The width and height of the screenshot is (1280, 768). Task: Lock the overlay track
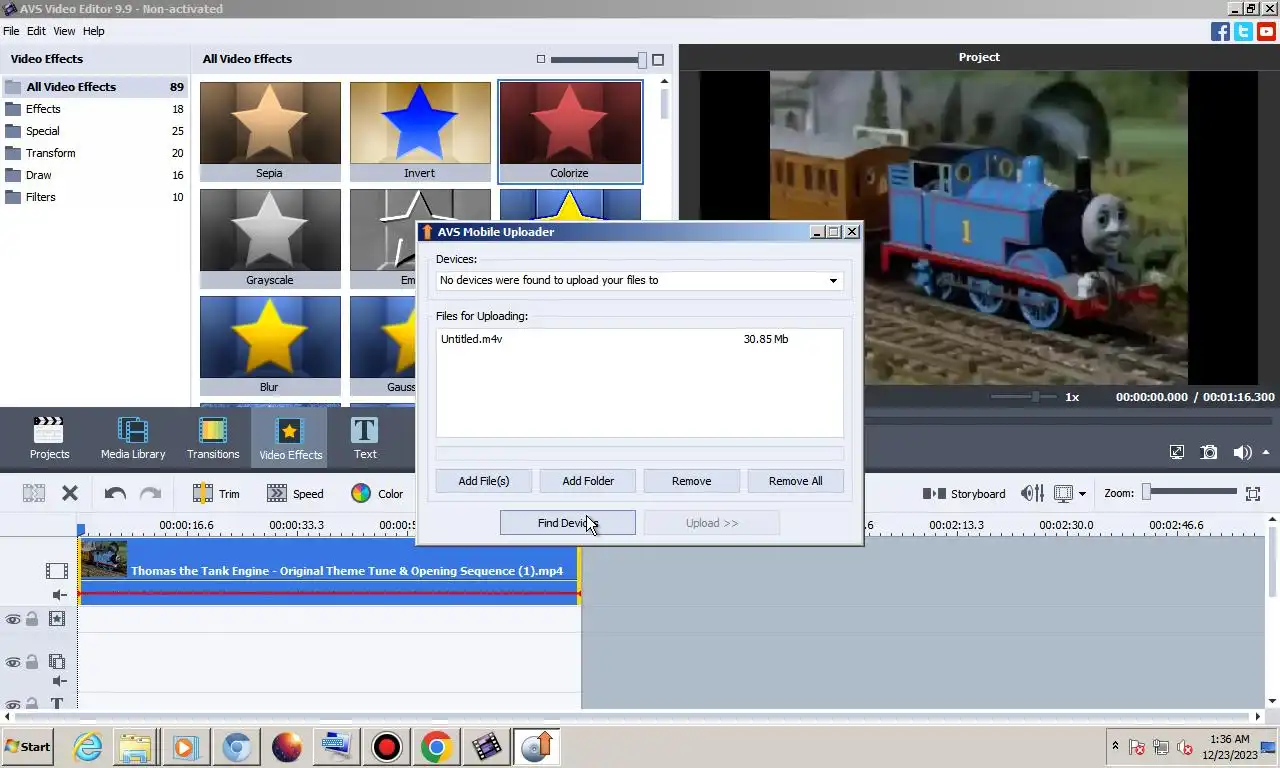point(32,662)
